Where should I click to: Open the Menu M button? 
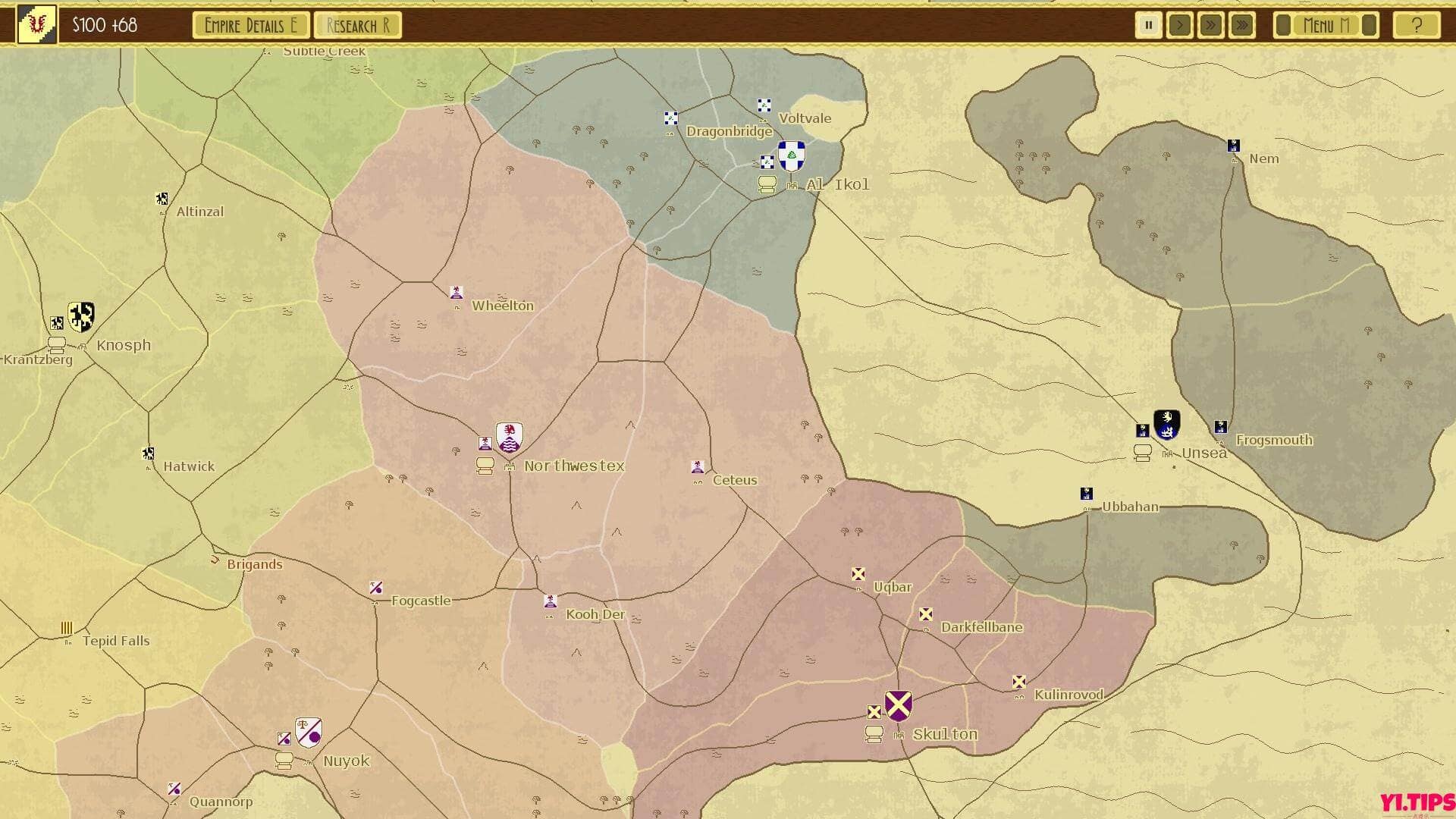tap(1326, 25)
